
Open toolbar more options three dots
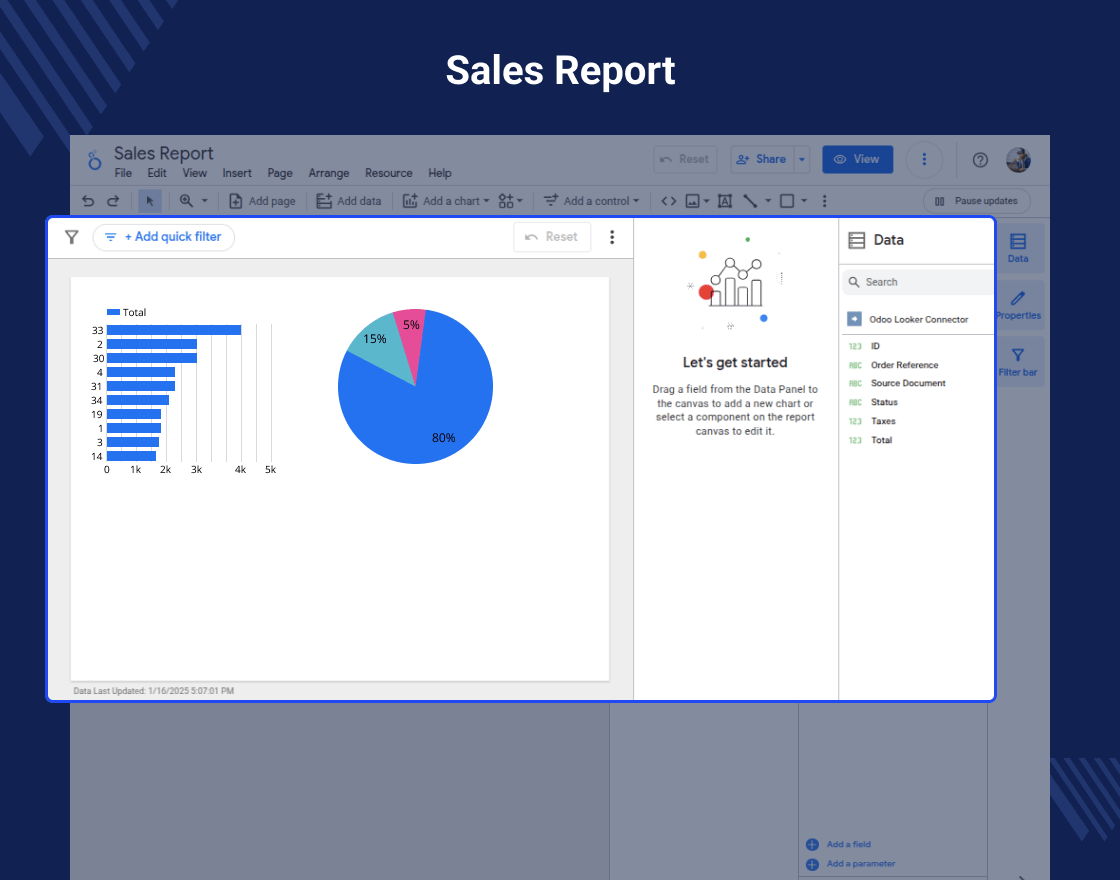pyautogui.click(x=824, y=201)
